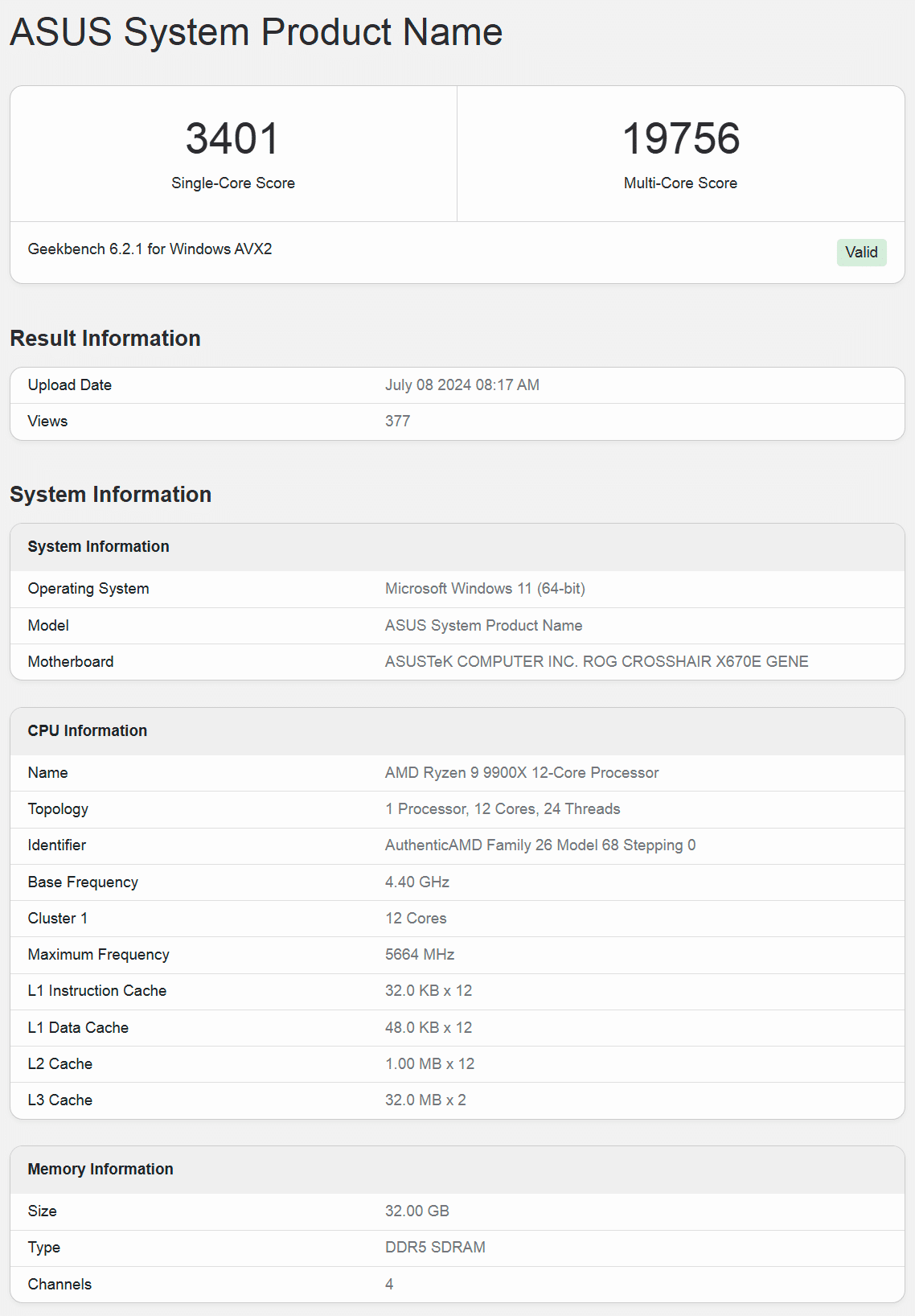Click the Single-Core Score label
Image resolution: width=915 pixels, height=1316 pixels.
click(x=233, y=183)
